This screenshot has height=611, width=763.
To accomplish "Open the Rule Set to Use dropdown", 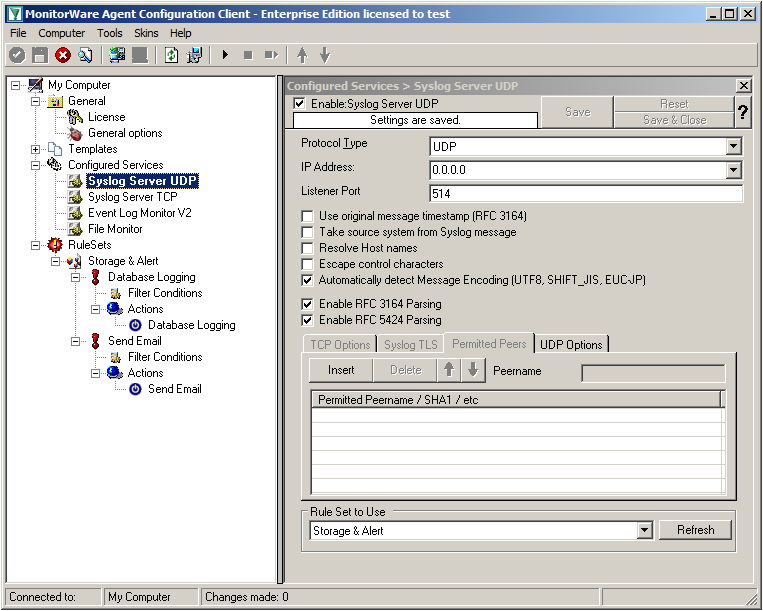I will [x=644, y=531].
